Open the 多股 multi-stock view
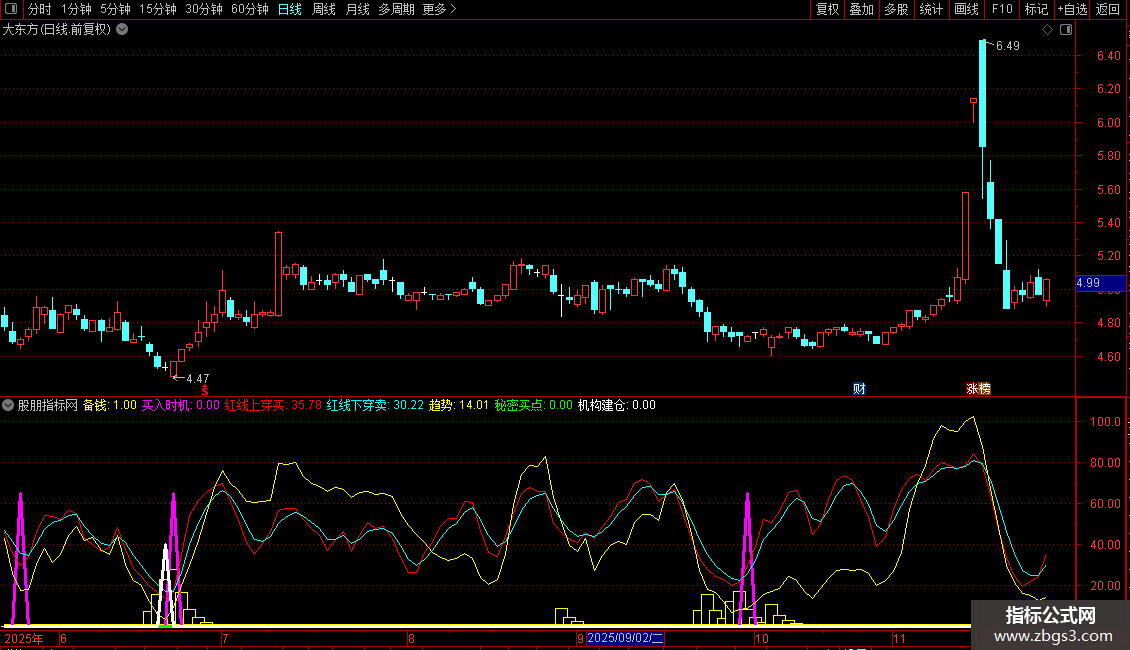 896,9
